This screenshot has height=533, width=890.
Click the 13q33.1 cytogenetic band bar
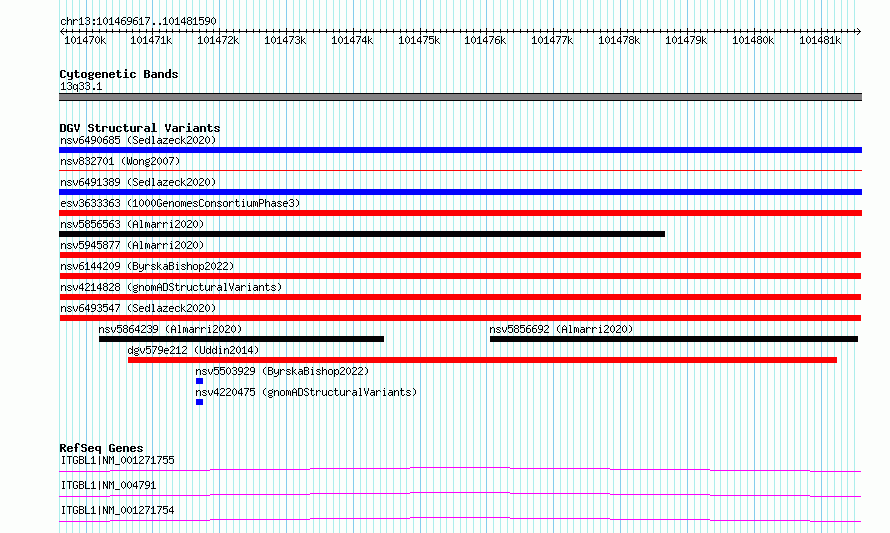click(460, 97)
